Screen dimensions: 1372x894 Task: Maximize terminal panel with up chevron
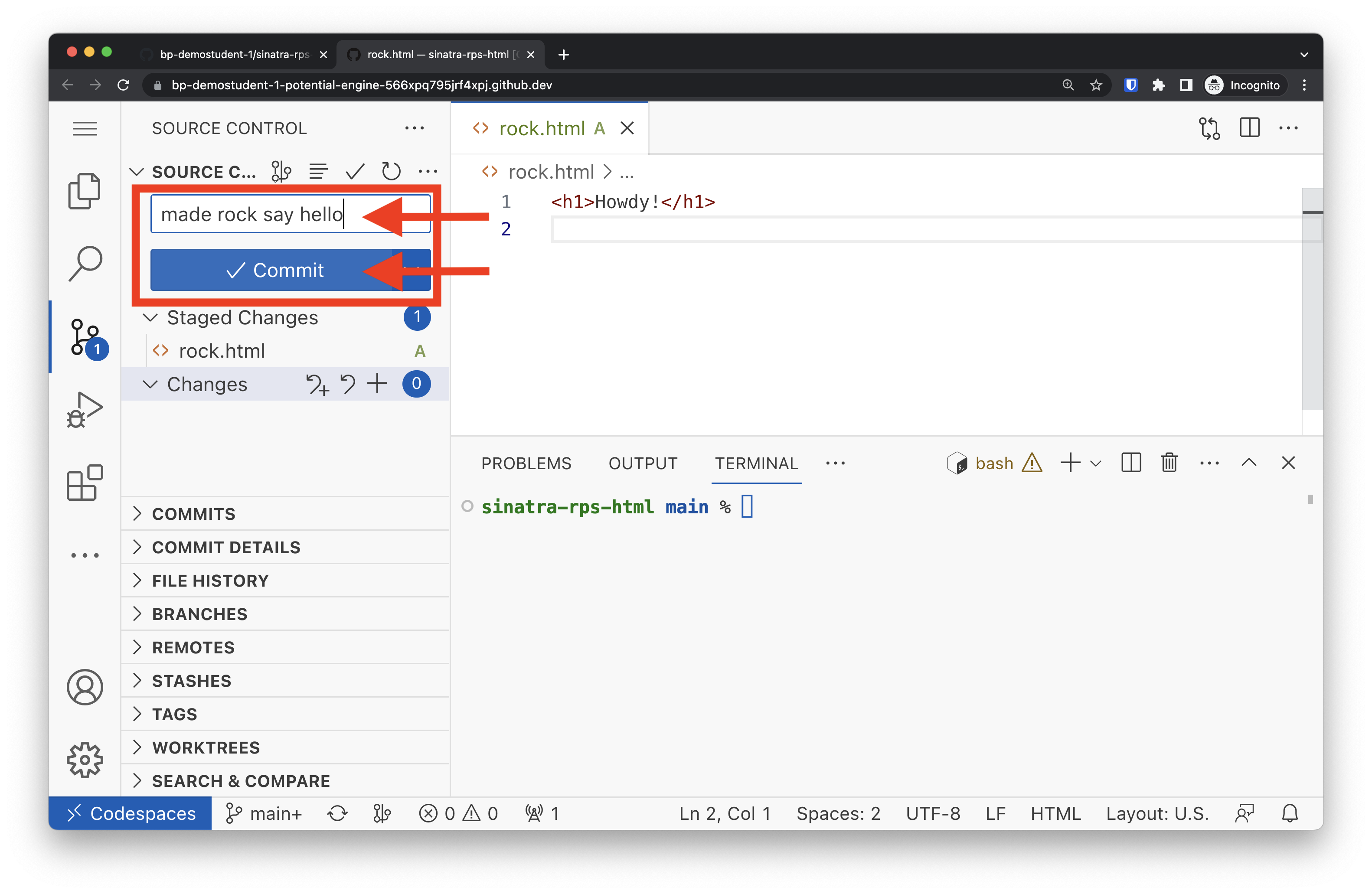[x=1249, y=463]
